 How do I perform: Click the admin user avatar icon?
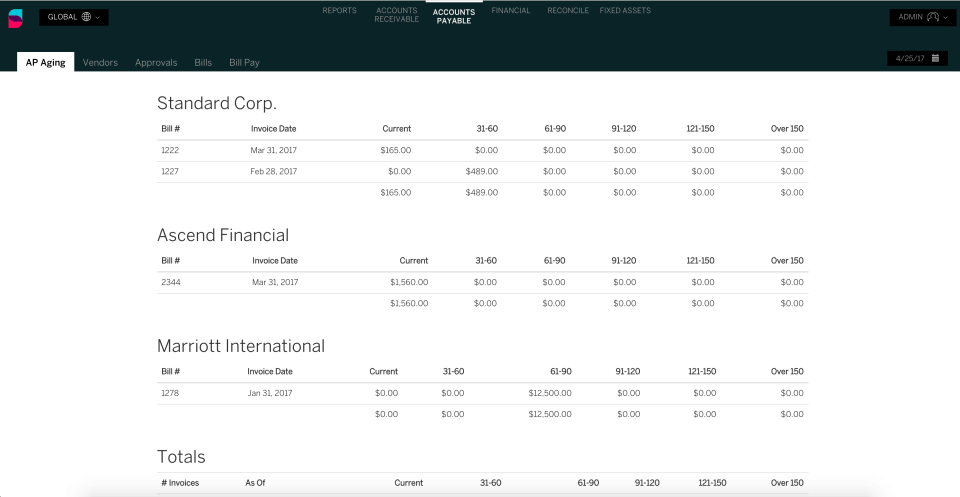933,17
